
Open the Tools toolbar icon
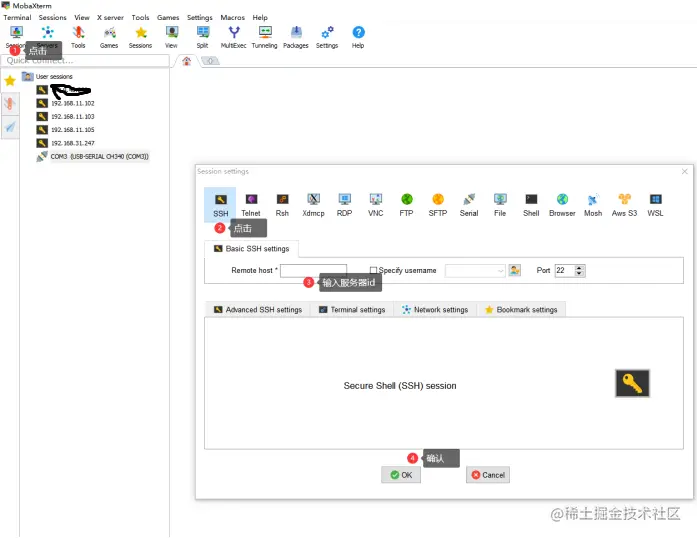78,37
